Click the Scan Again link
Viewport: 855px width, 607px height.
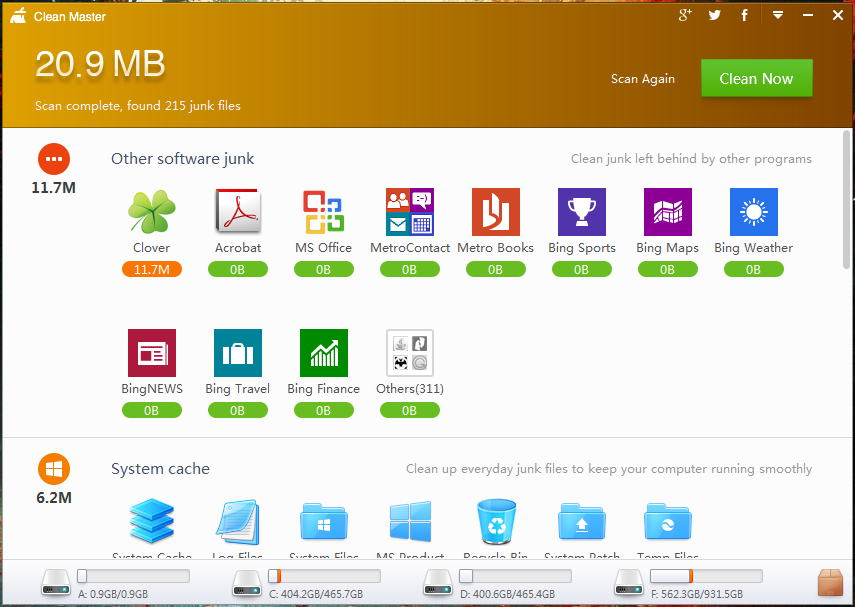[x=643, y=79]
